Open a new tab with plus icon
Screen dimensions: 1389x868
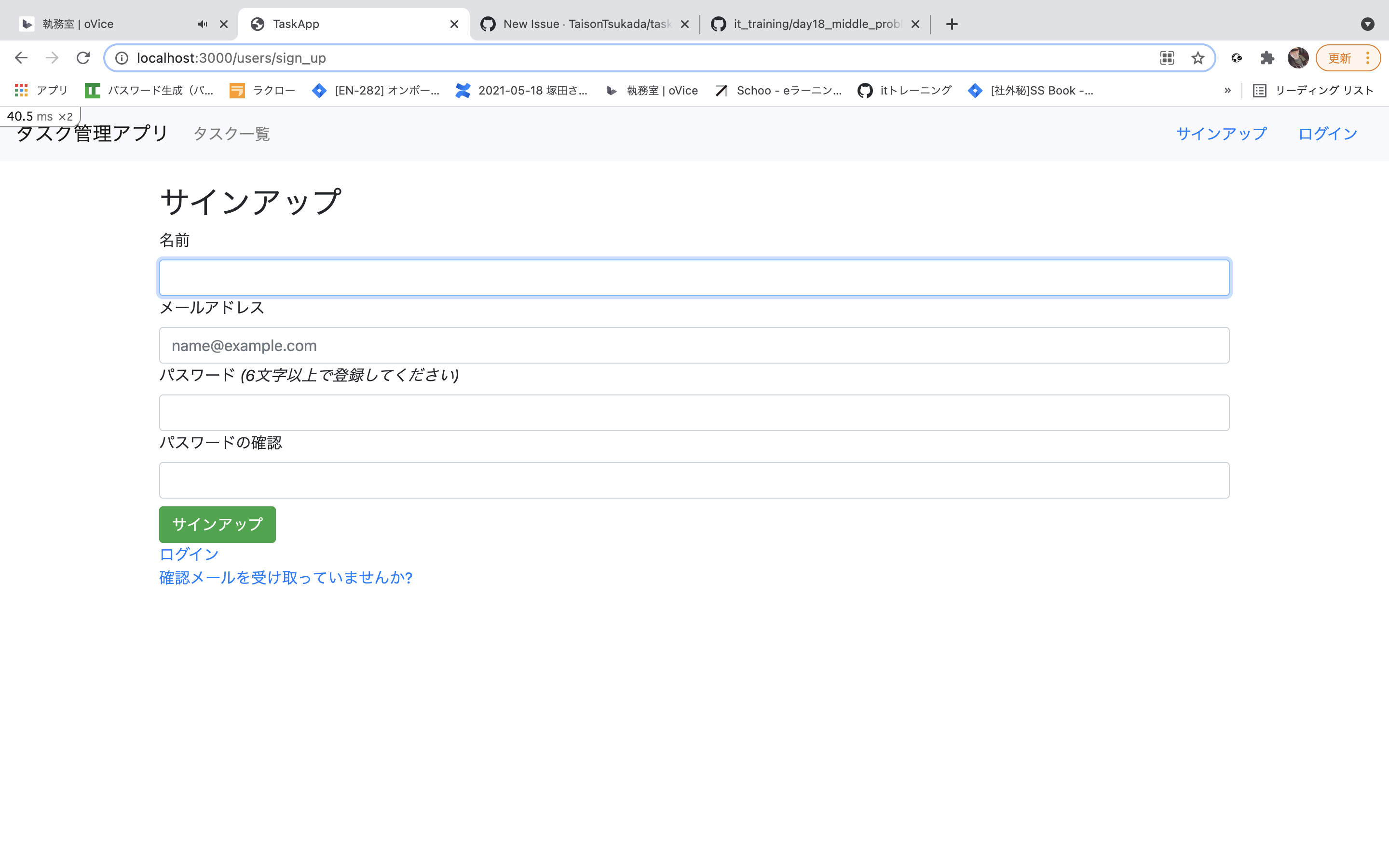pyautogui.click(x=952, y=24)
